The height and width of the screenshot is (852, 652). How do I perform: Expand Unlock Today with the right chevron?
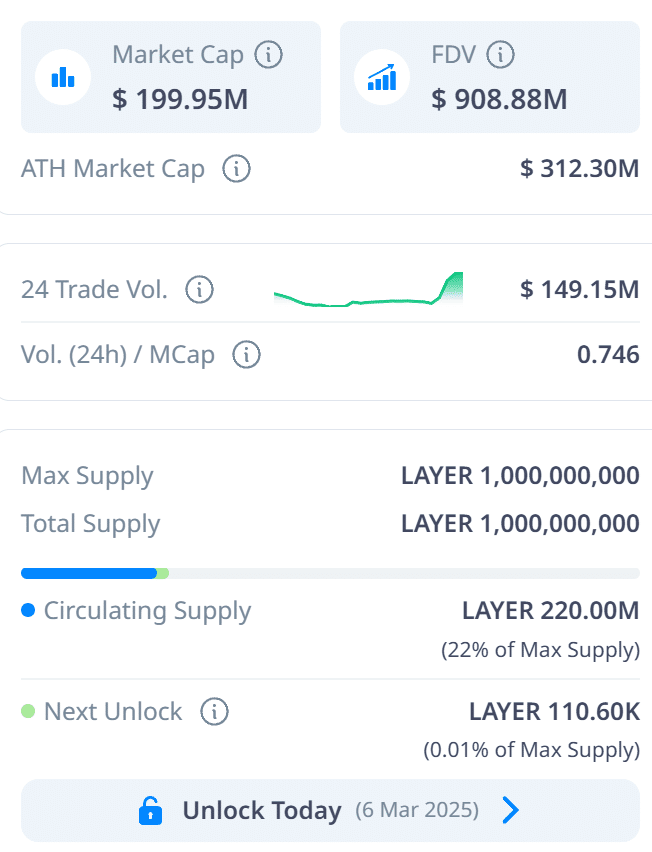coord(510,810)
